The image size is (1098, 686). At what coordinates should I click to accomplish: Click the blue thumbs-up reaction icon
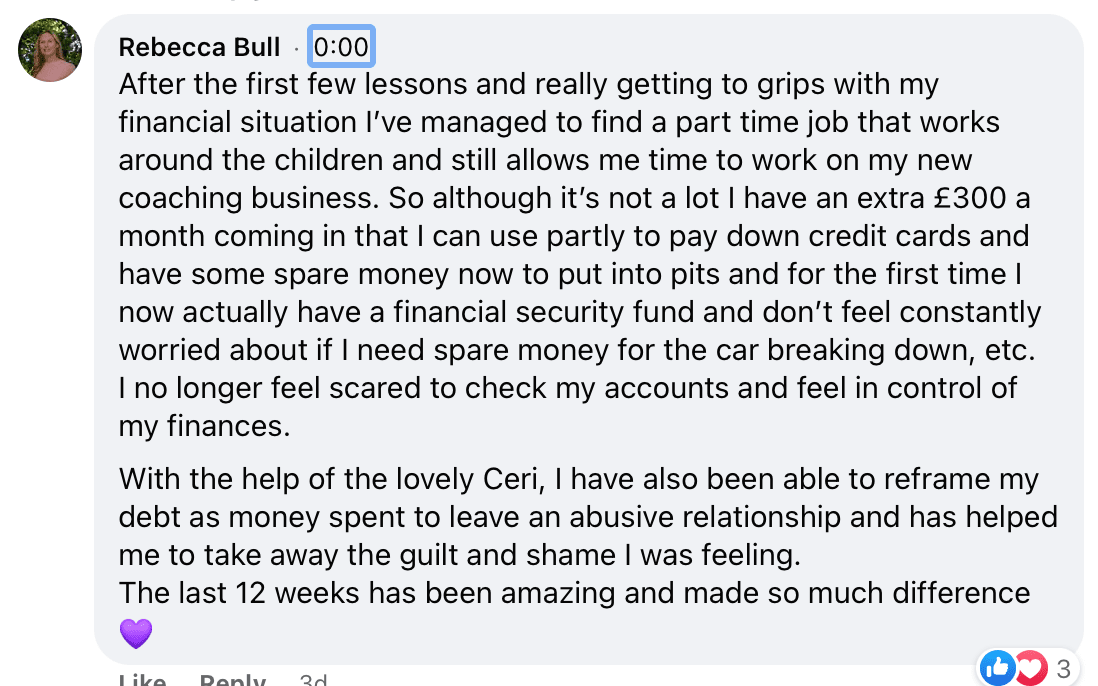pos(997,666)
